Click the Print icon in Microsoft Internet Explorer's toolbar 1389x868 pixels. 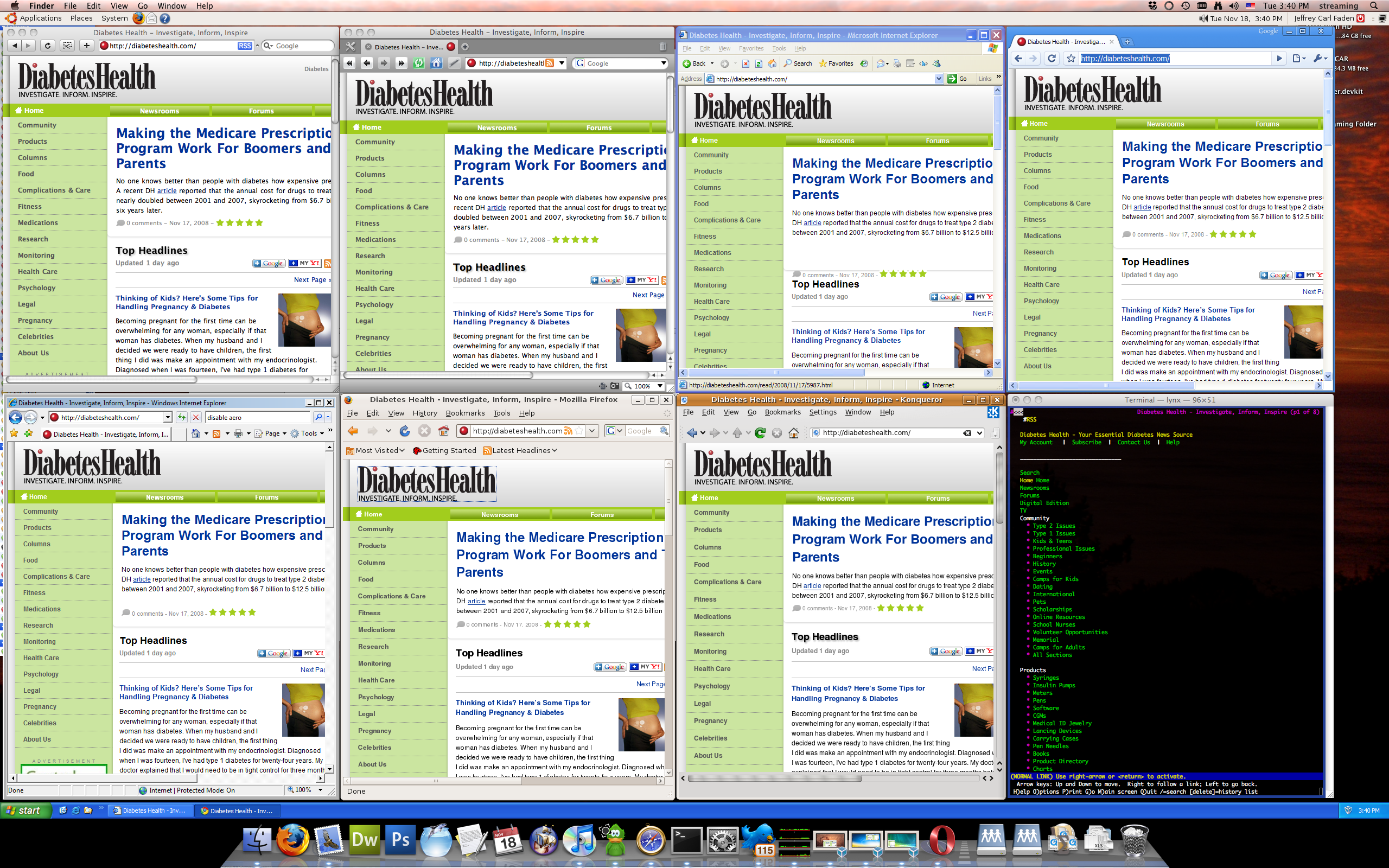[x=897, y=63]
